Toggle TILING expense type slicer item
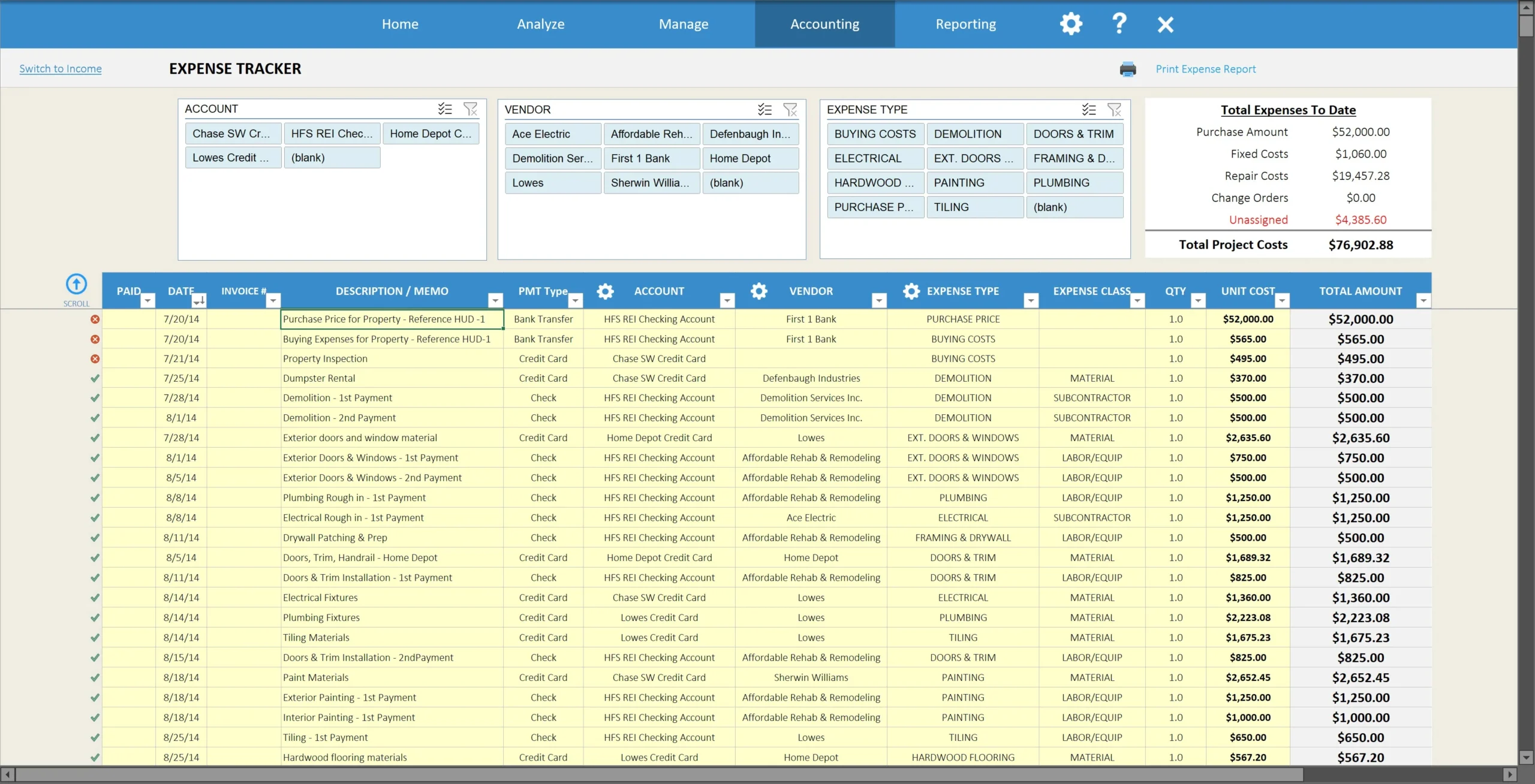The height and width of the screenshot is (784, 1535). (x=975, y=207)
